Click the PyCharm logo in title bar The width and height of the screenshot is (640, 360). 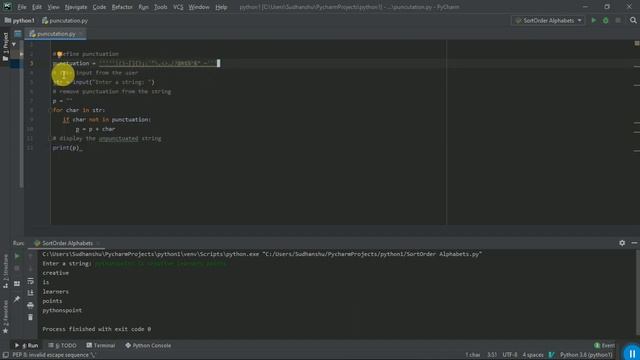point(7,7)
